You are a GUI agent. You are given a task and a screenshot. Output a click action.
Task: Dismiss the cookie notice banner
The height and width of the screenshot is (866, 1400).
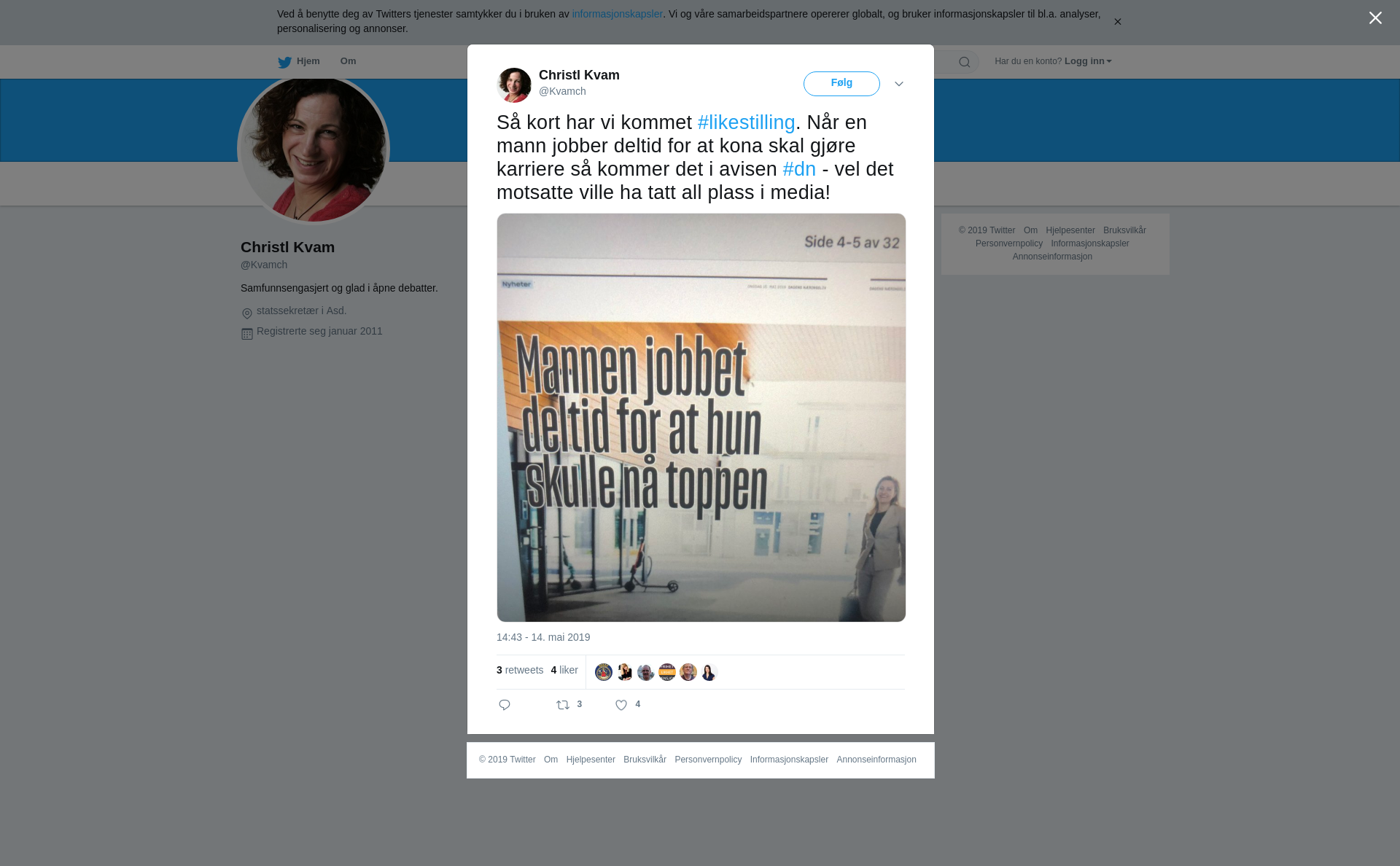[x=1117, y=22]
